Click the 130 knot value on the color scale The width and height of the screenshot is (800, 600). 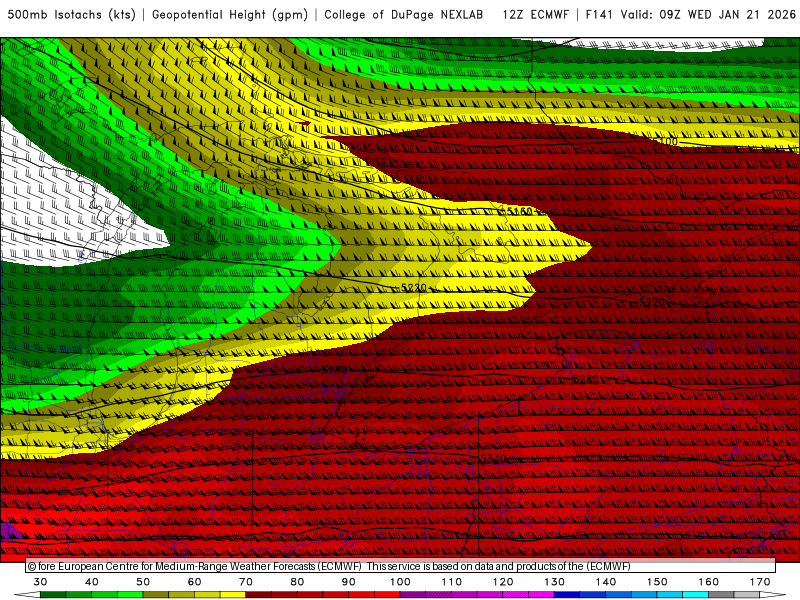555,582
